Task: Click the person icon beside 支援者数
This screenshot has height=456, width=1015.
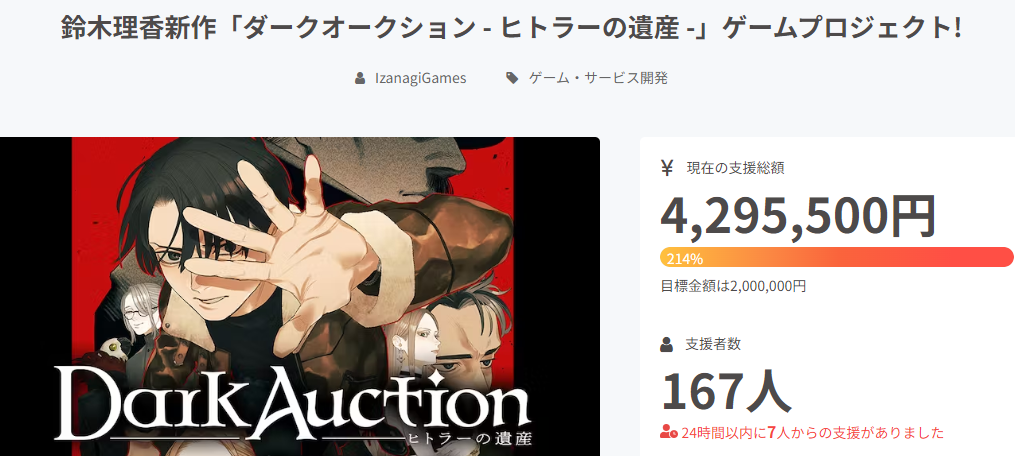Action: (667, 345)
